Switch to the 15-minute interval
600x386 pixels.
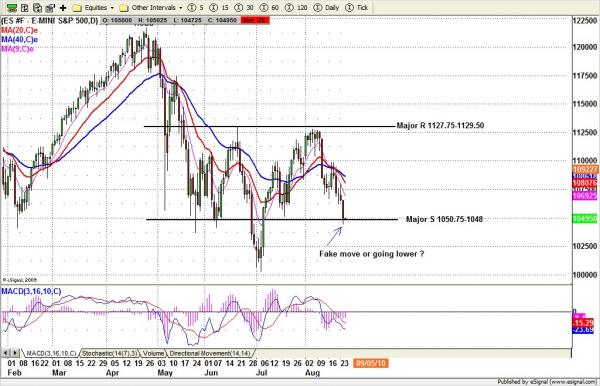point(220,8)
